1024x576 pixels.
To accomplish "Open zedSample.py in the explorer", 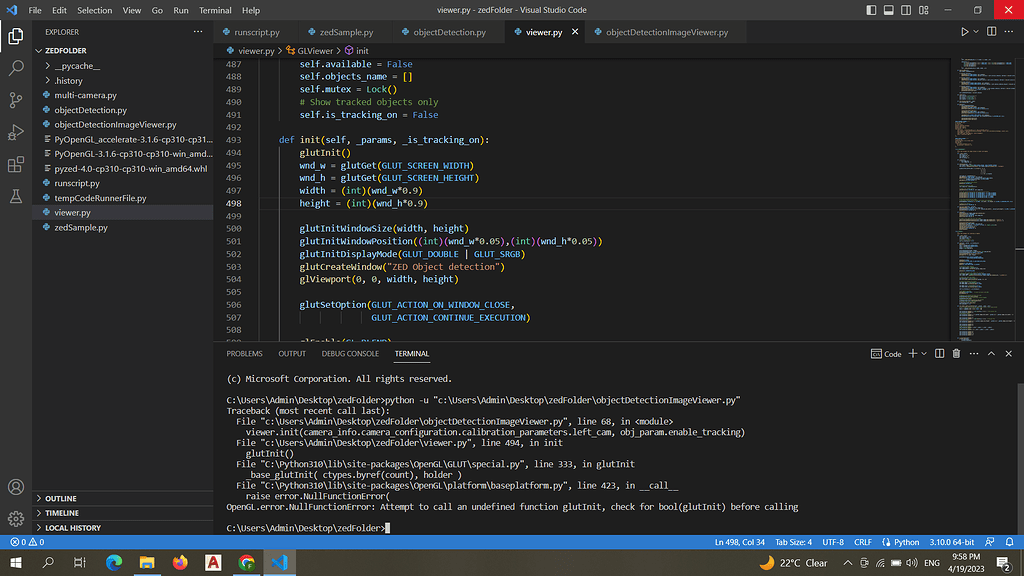I will click(x=81, y=227).
